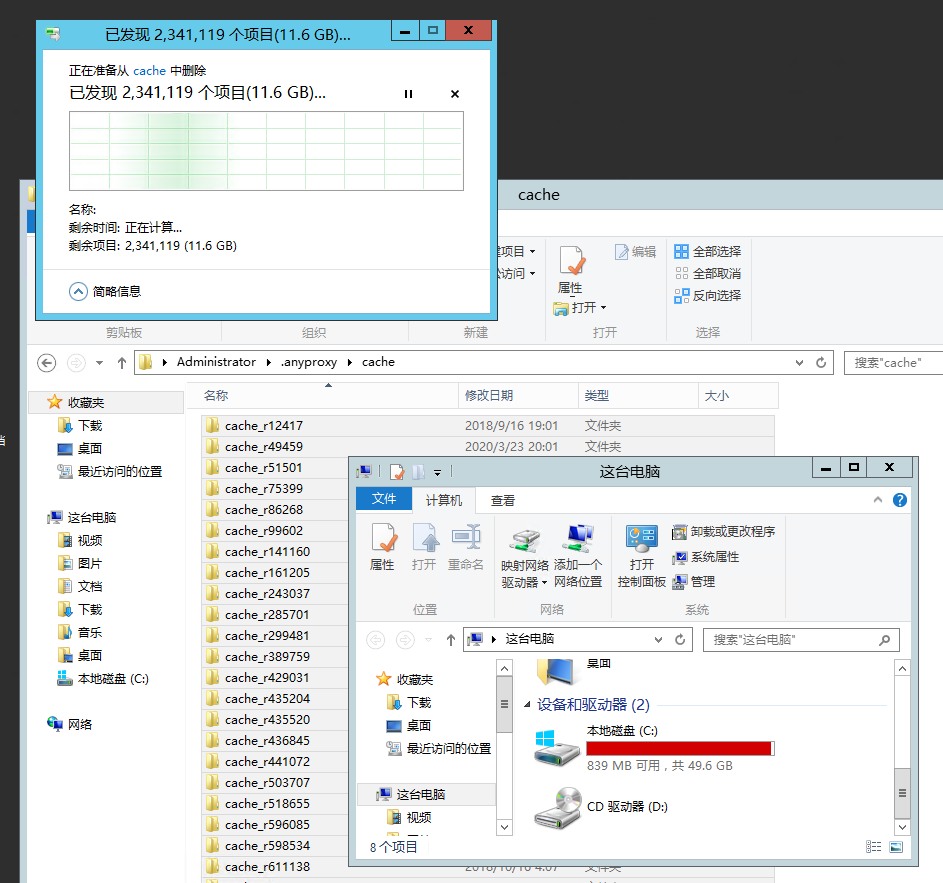The width and height of the screenshot is (943, 883).
Task: Open 图片 in cache window sidebar
Action: click(x=80, y=563)
